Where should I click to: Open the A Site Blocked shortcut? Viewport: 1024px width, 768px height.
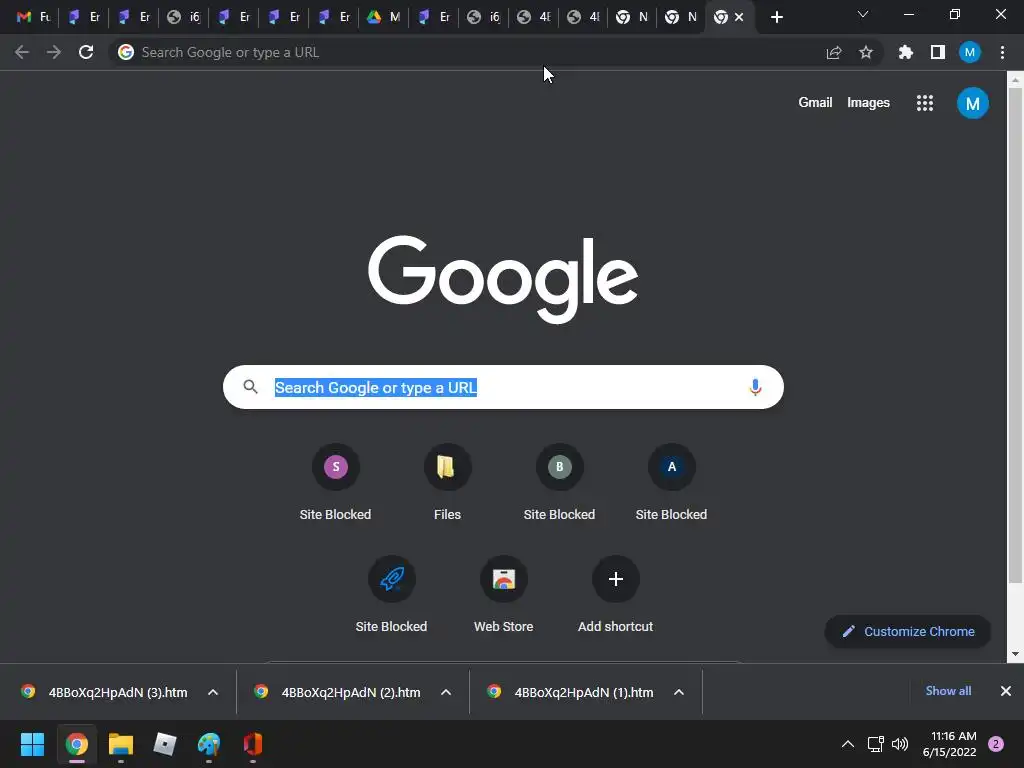point(671,483)
